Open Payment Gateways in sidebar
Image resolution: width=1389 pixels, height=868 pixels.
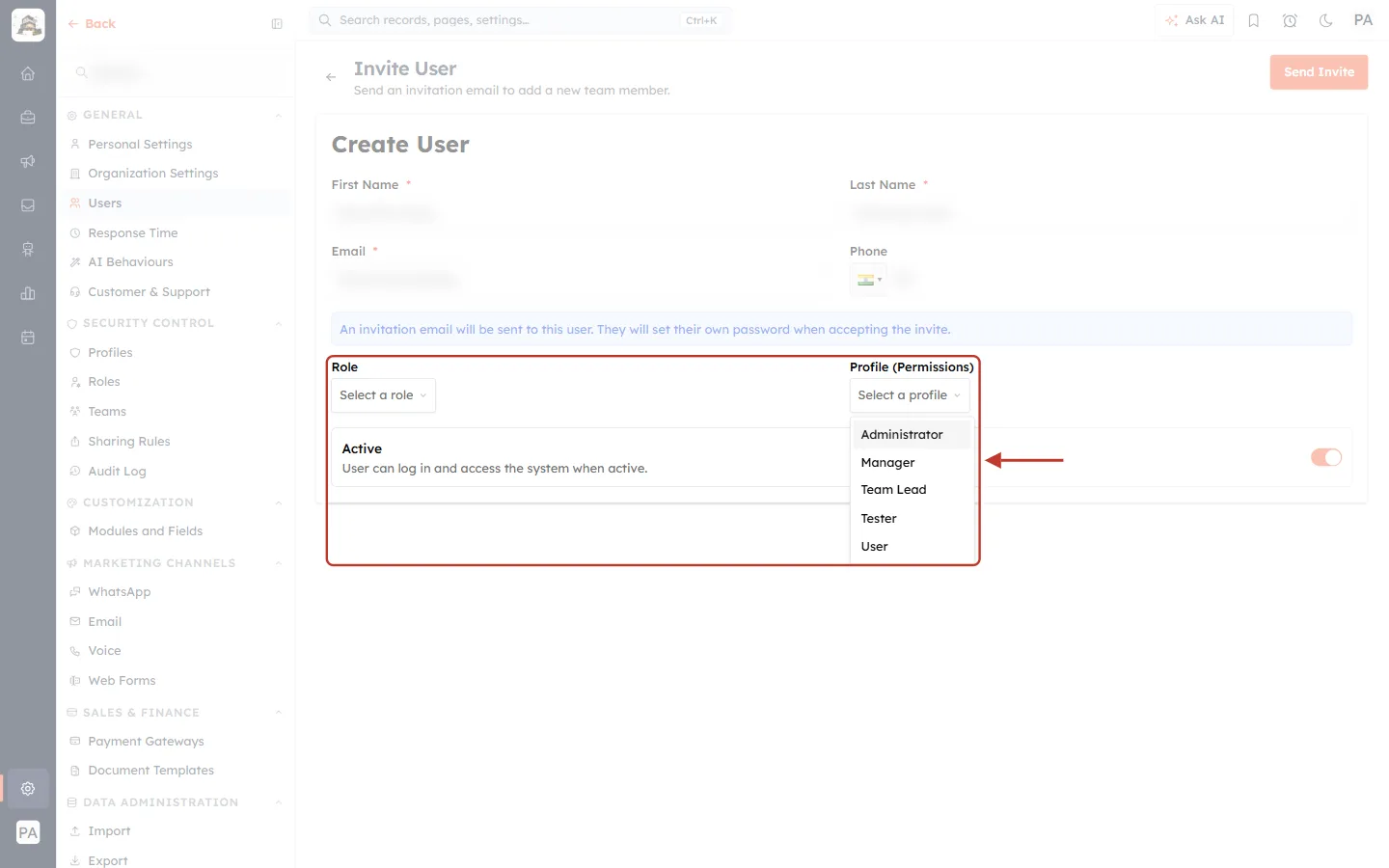click(146, 742)
